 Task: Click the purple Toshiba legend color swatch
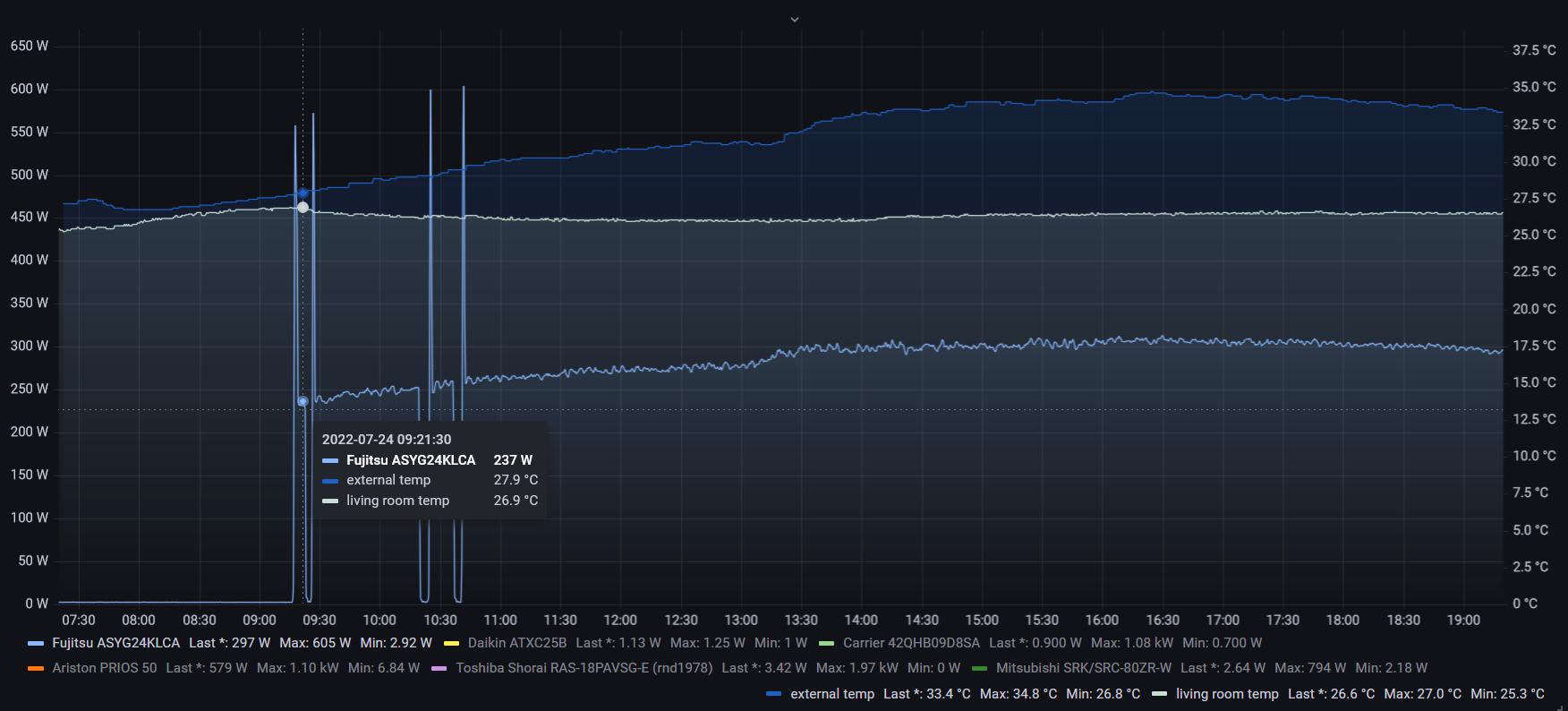point(439,668)
